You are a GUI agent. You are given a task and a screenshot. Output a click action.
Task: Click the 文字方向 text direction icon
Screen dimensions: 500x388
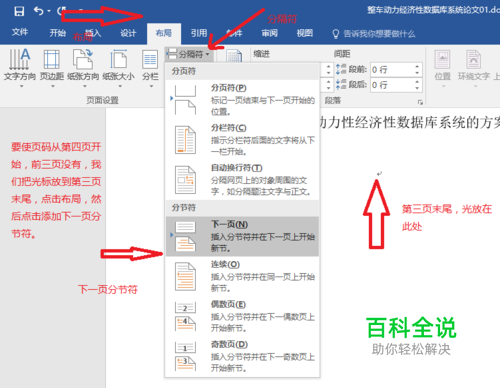click(x=19, y=59)
